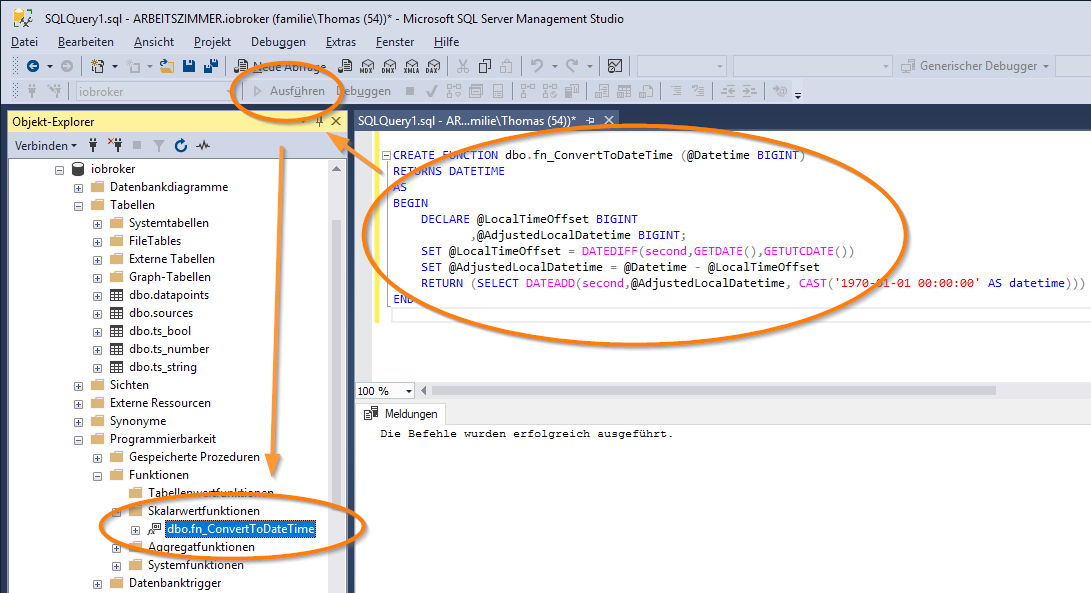Click the Copy icon in the toolbar
Viewport: 1091px width, 593px height.
(x=485, y=66)
